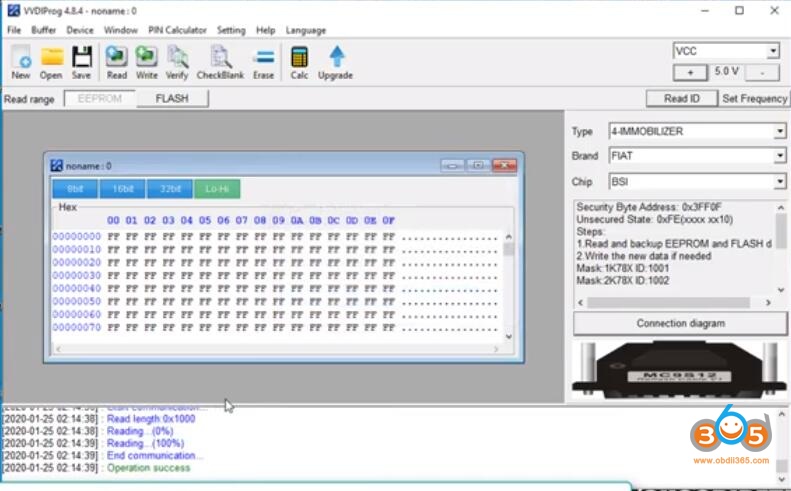
Task: Click log line End communication
Action: pos(155,456)
